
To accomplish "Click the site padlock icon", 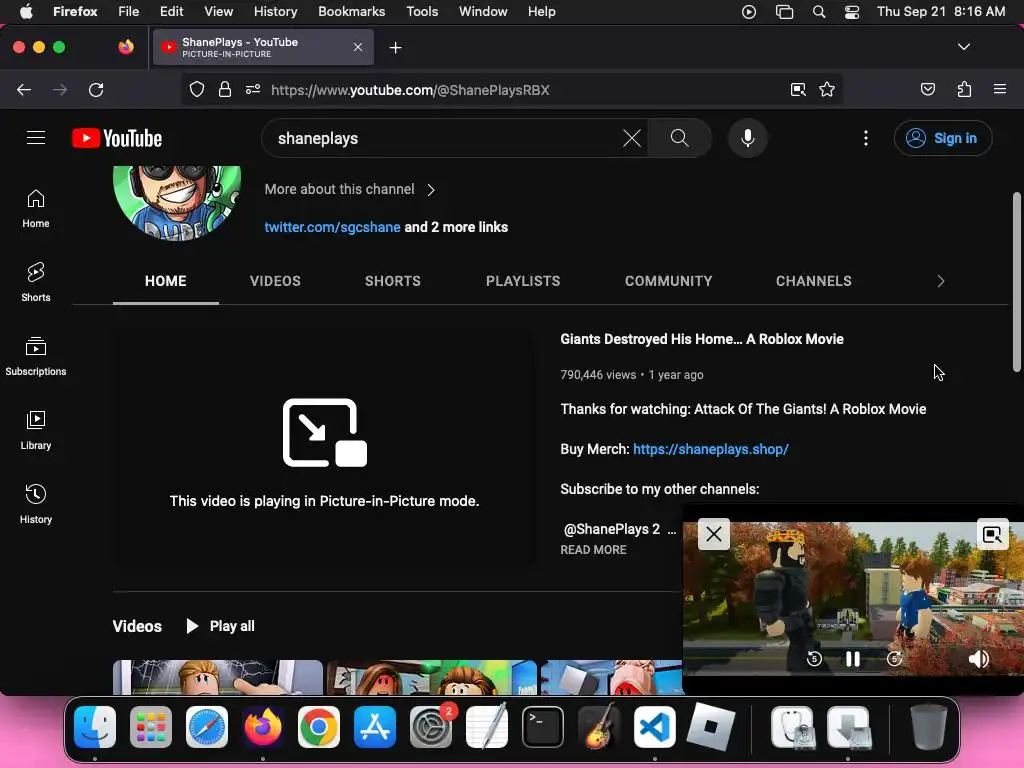I will coord(225,89).
